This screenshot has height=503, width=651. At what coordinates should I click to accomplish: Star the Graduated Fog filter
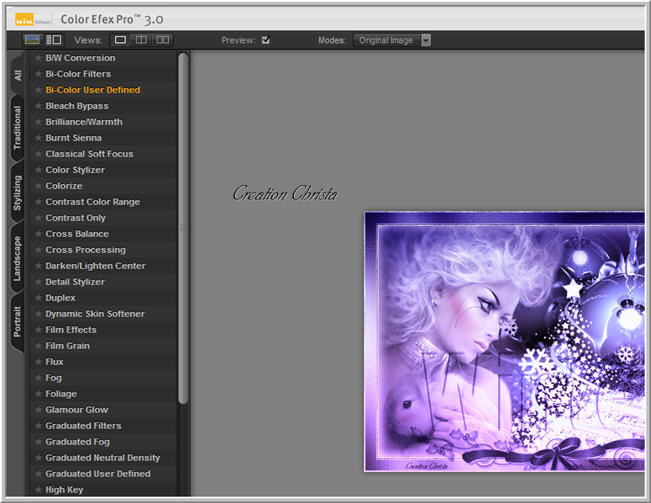click(x=38, y=442)
